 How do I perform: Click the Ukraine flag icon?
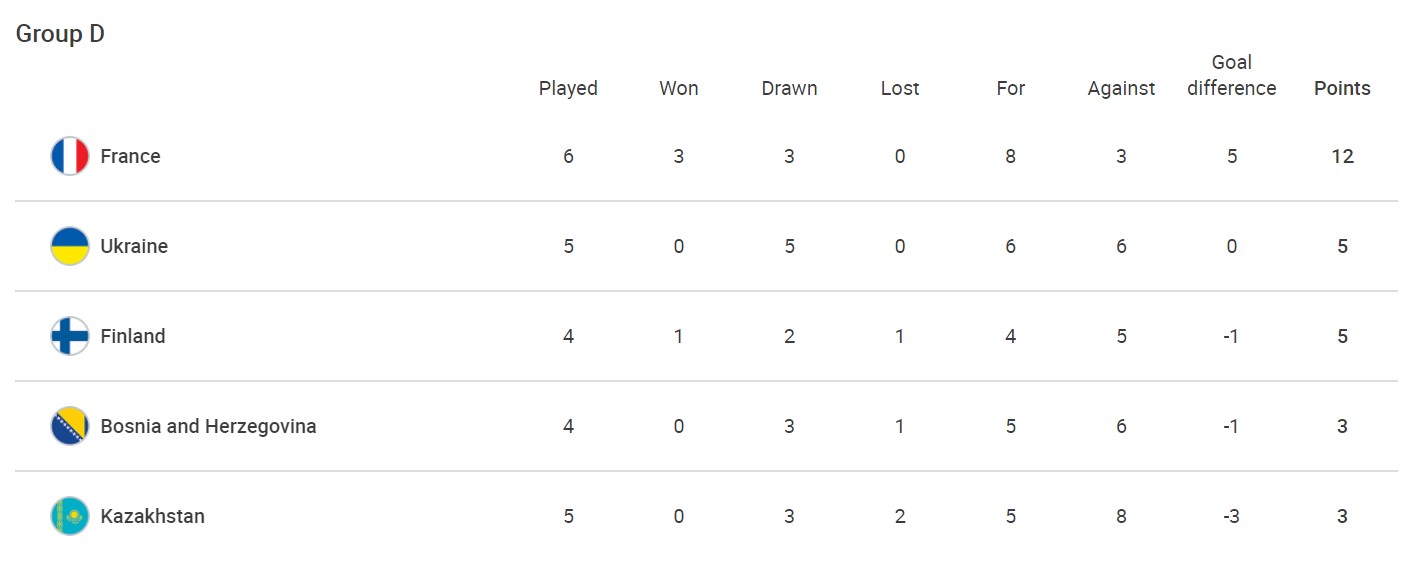[x=70, y=247]
